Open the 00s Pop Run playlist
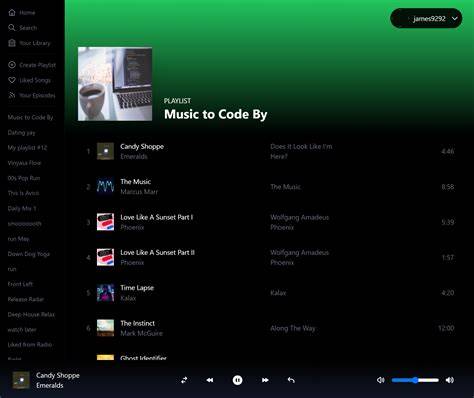474x398 pixels. (x=24, y=178)
